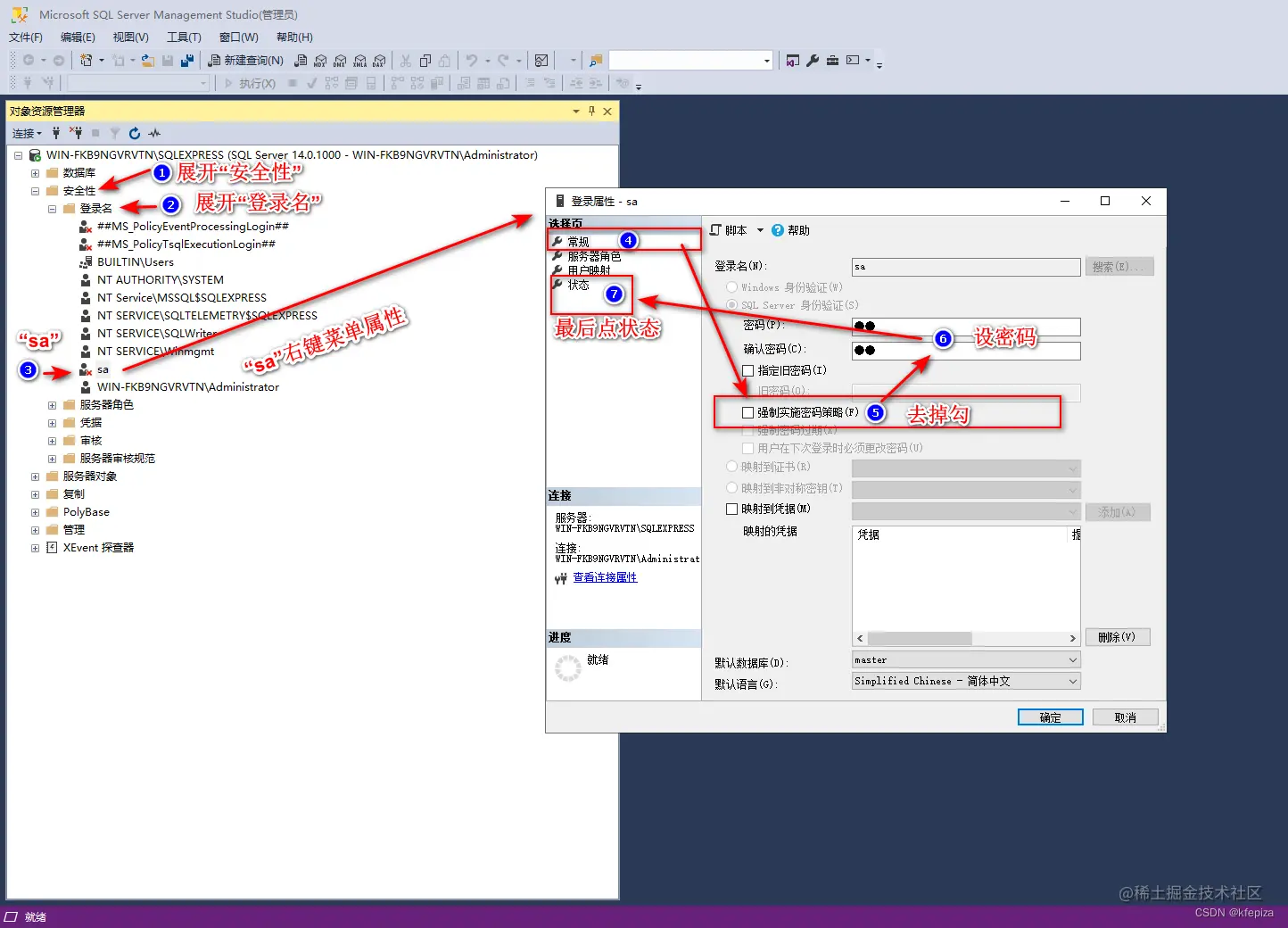Image resolution: width=1288 pixels, height=928 pixels.
Task: Click the 密码(P) input field
Action: (x=966, y=327)
